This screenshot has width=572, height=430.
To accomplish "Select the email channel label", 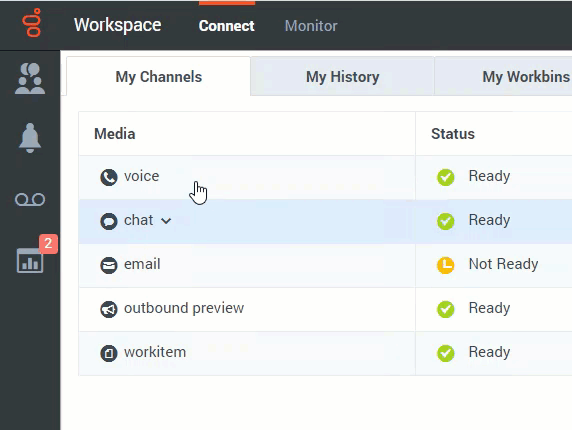I will [x=142, y=264].
